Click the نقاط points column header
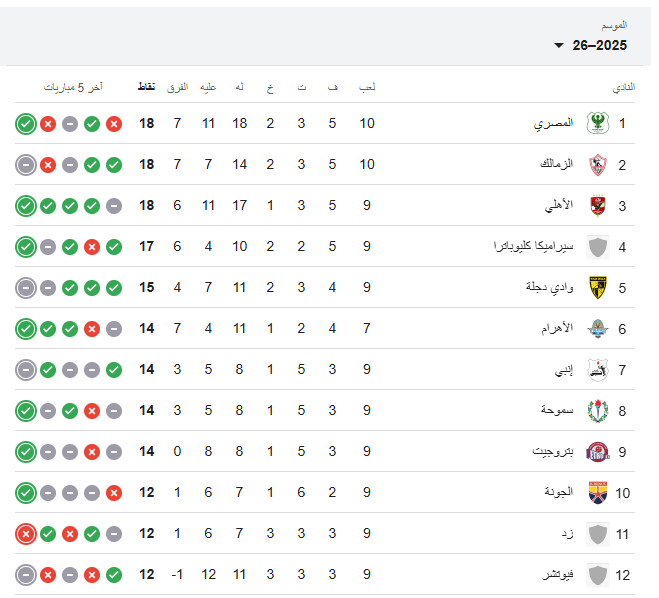The image size is (659, 598). pos(146,87)
